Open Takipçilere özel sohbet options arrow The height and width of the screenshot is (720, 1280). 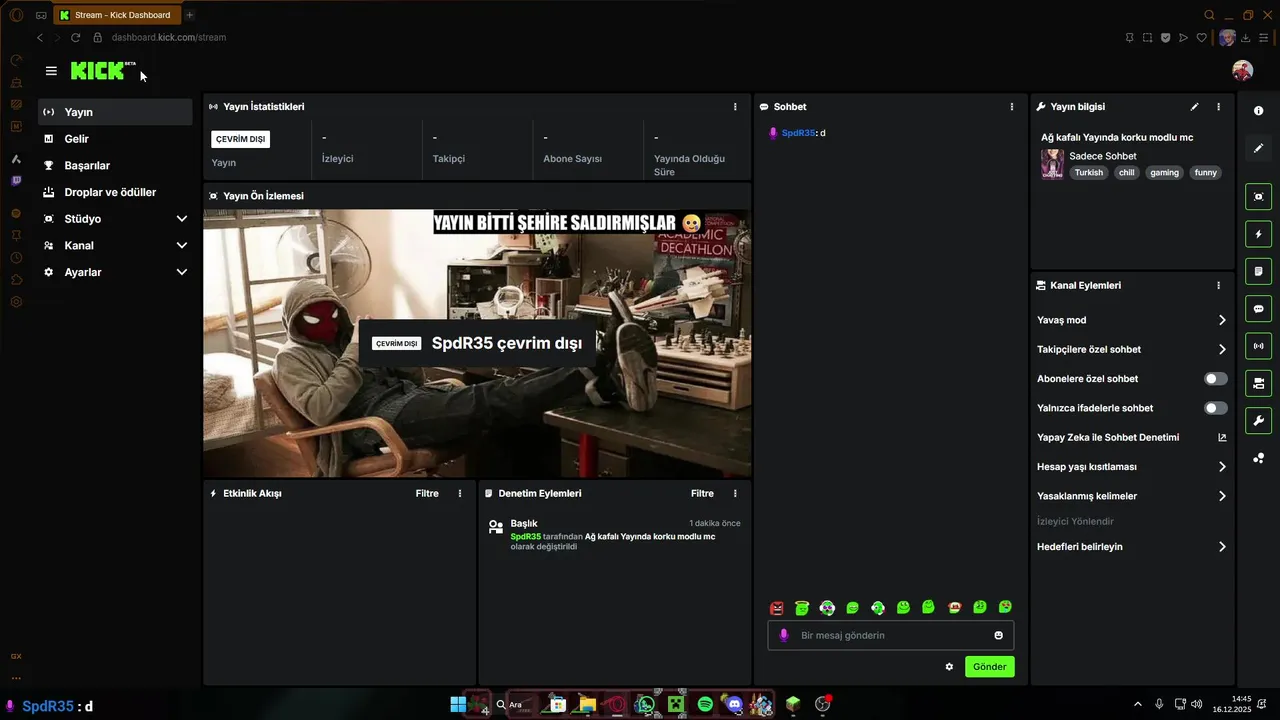coord(1221,349)
